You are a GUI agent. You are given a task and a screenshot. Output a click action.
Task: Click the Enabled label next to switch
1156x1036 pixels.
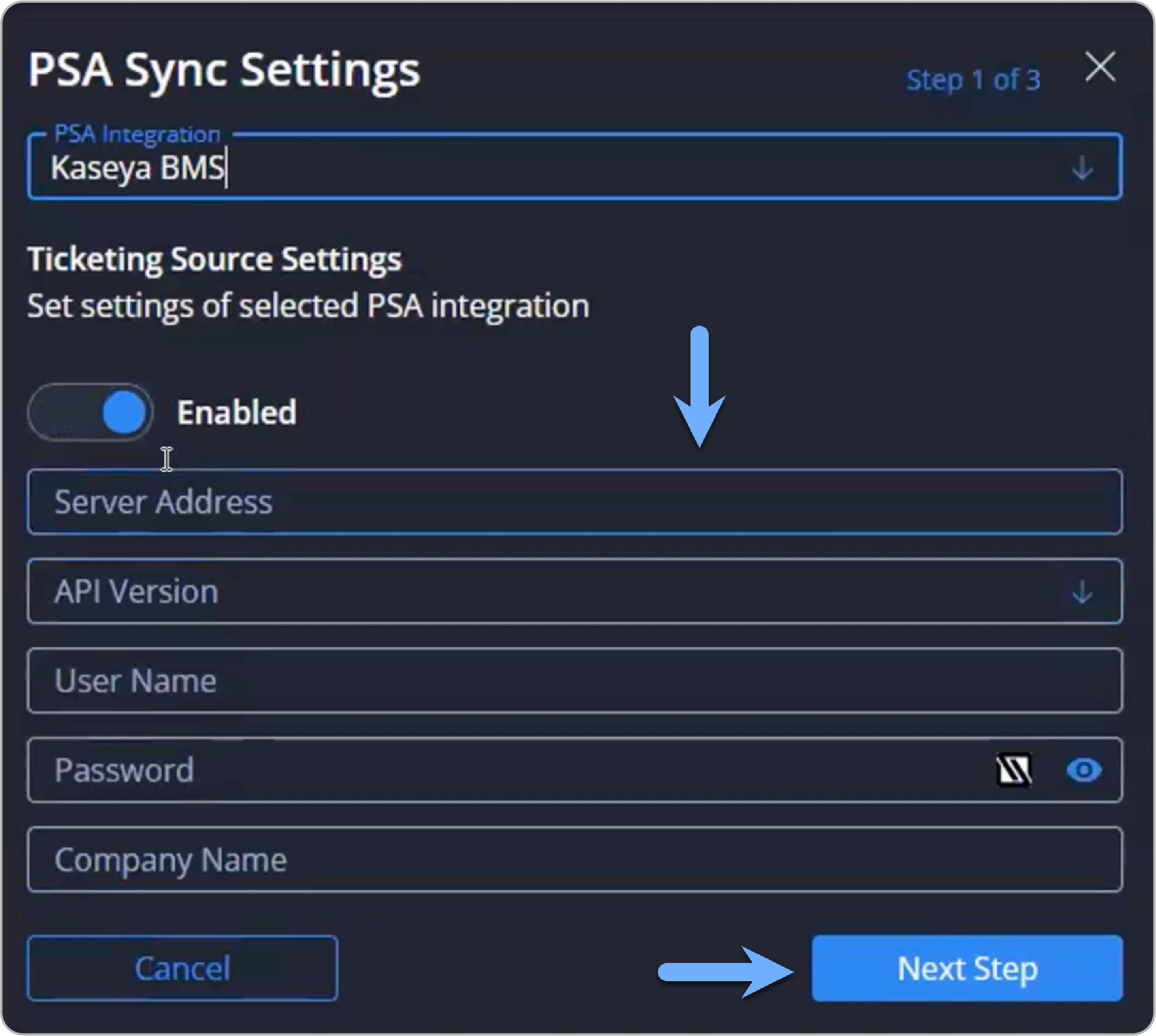pos(237,412)
